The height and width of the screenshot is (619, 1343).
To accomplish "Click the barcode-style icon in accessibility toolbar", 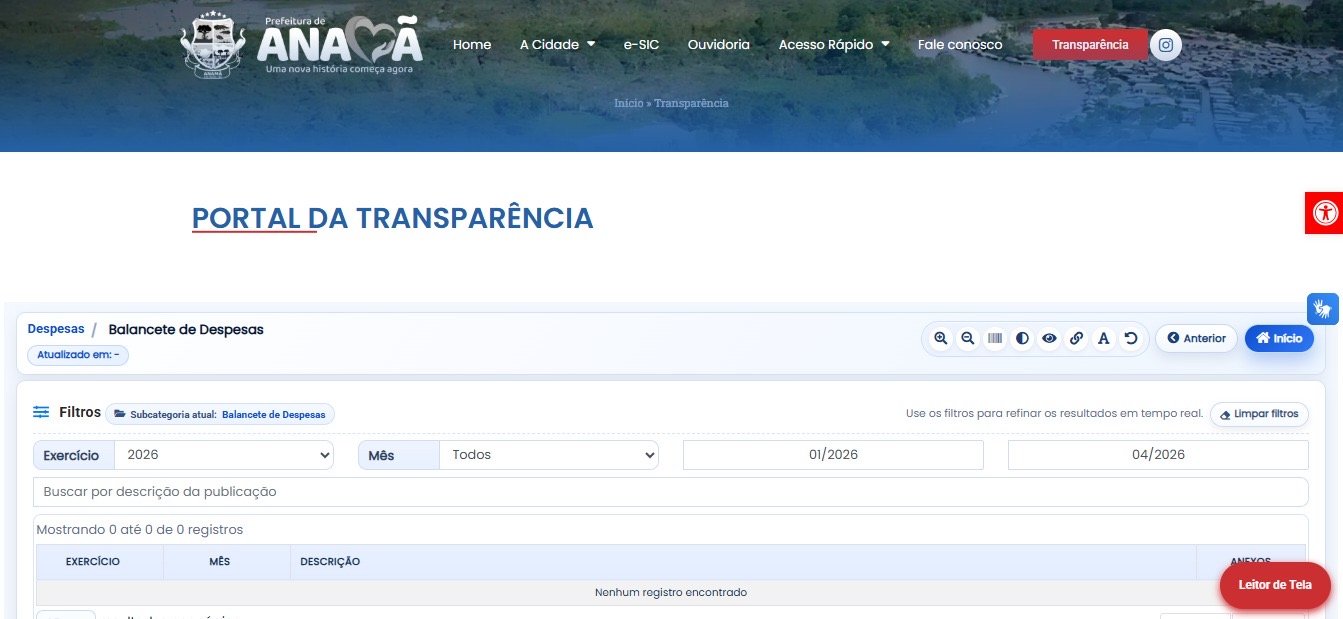I will pyautogui.click(x=995, y=339).
